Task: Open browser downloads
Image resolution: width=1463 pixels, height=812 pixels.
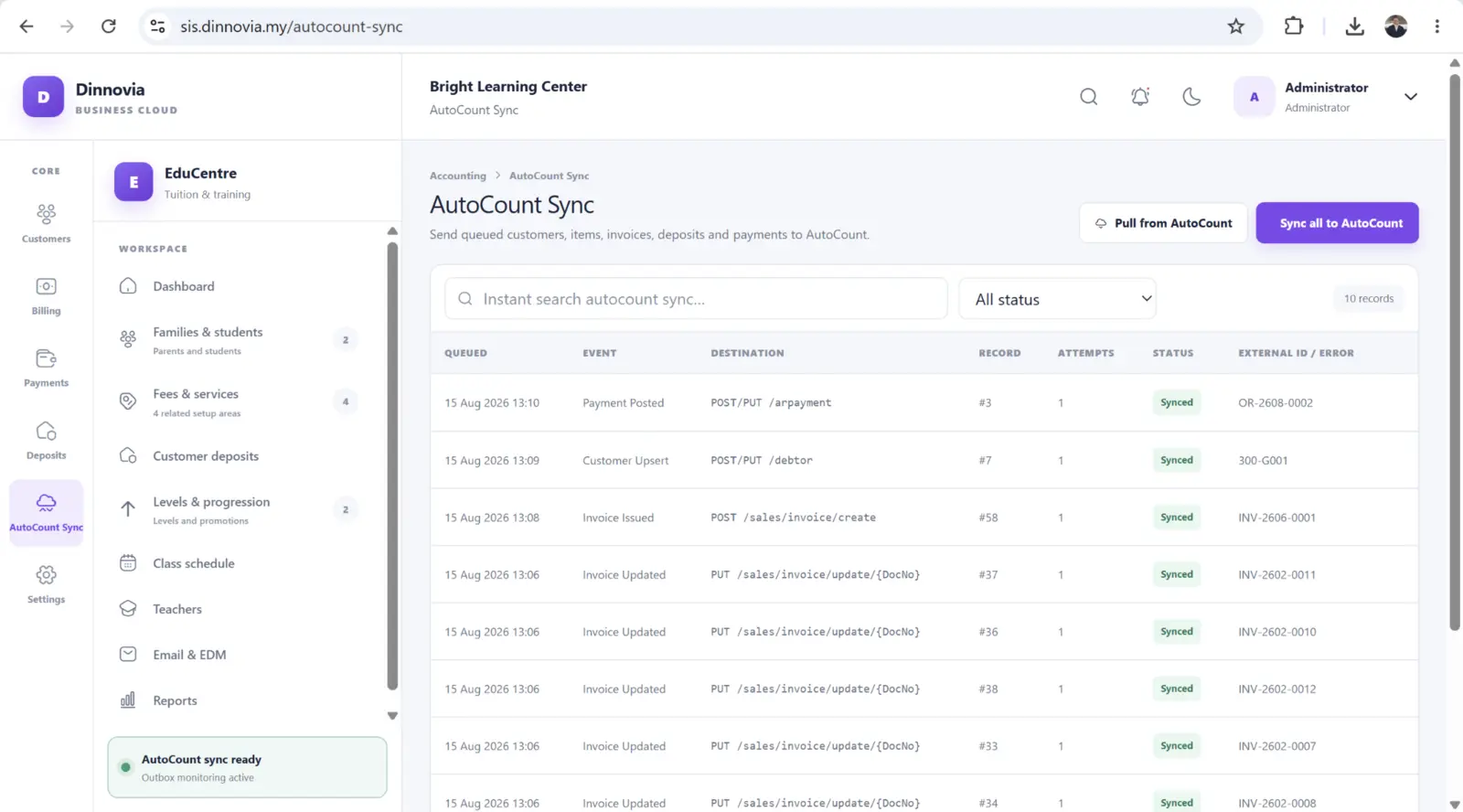Action: (x=1355, y=27)
